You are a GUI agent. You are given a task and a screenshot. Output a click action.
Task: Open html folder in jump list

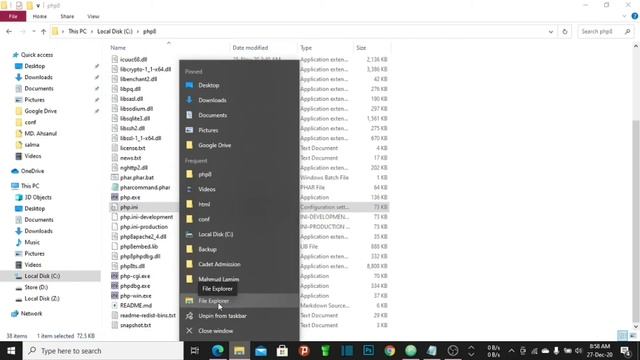pos(239,204)
